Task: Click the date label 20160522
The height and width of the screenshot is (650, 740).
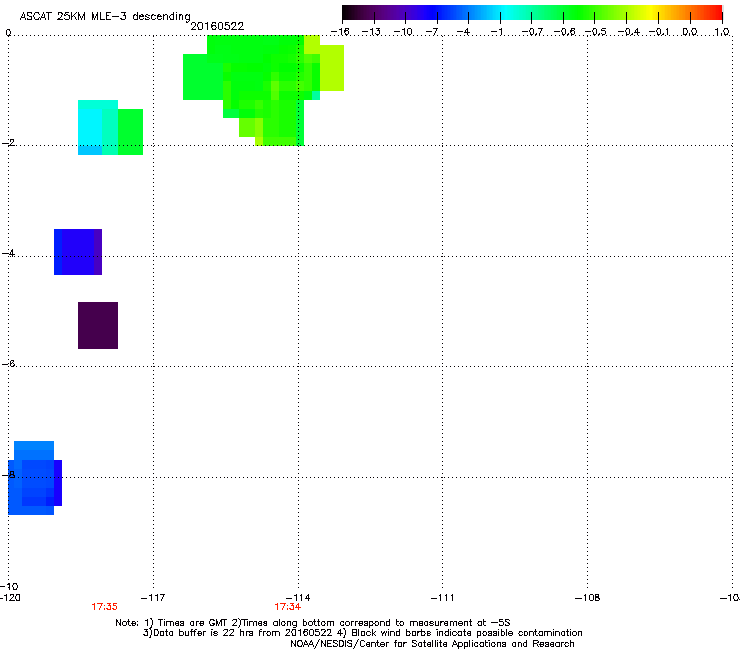Action: coord(217,26)
